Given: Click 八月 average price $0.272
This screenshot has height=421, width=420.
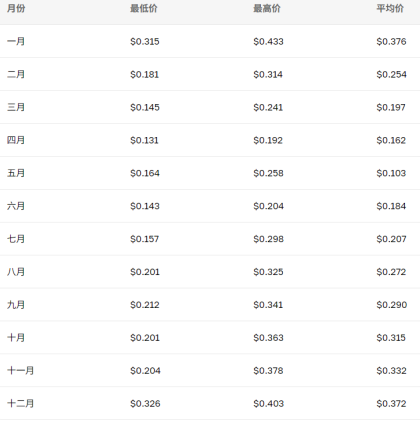Looking at the screenshot, I should click(391, 272).
